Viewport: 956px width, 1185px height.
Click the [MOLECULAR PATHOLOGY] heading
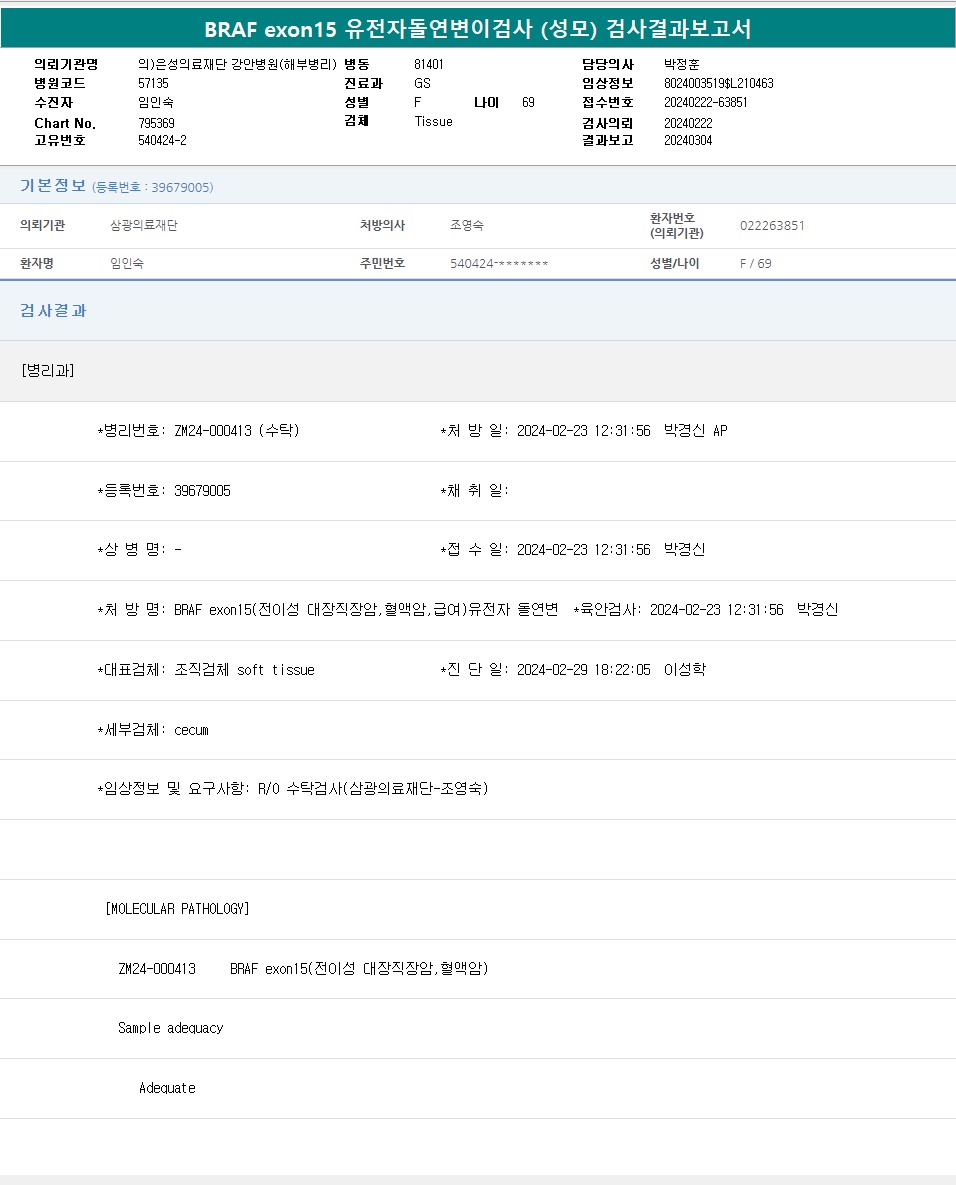pos(177,909)
